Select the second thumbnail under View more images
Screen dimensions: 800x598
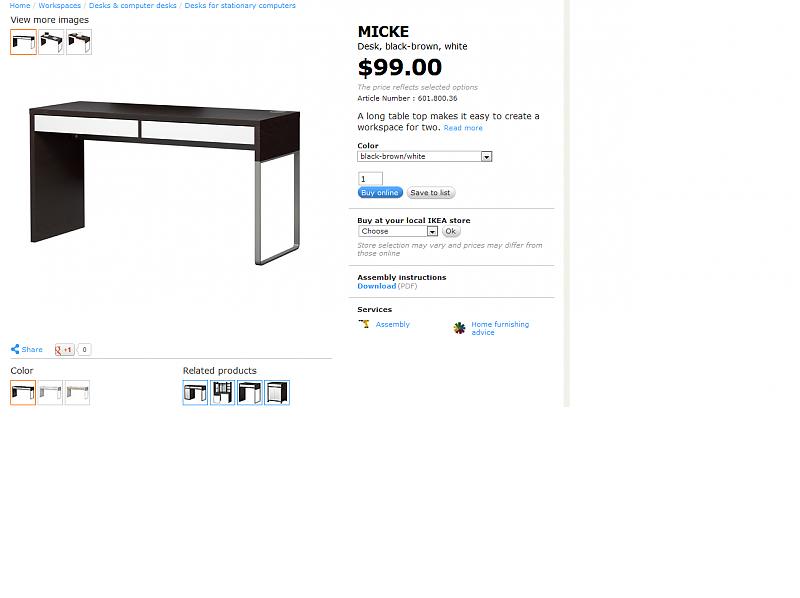[51, 42]
